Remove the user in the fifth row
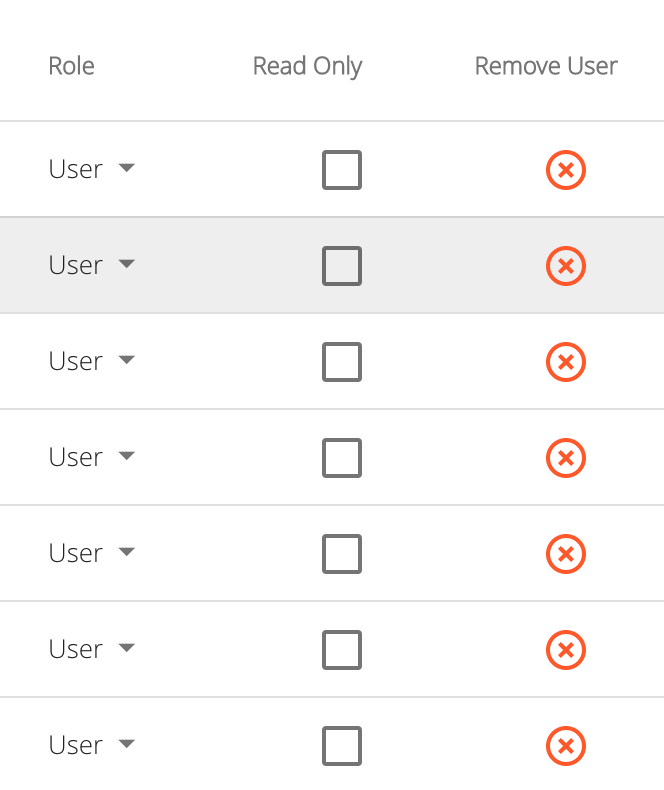 point(566,554)
